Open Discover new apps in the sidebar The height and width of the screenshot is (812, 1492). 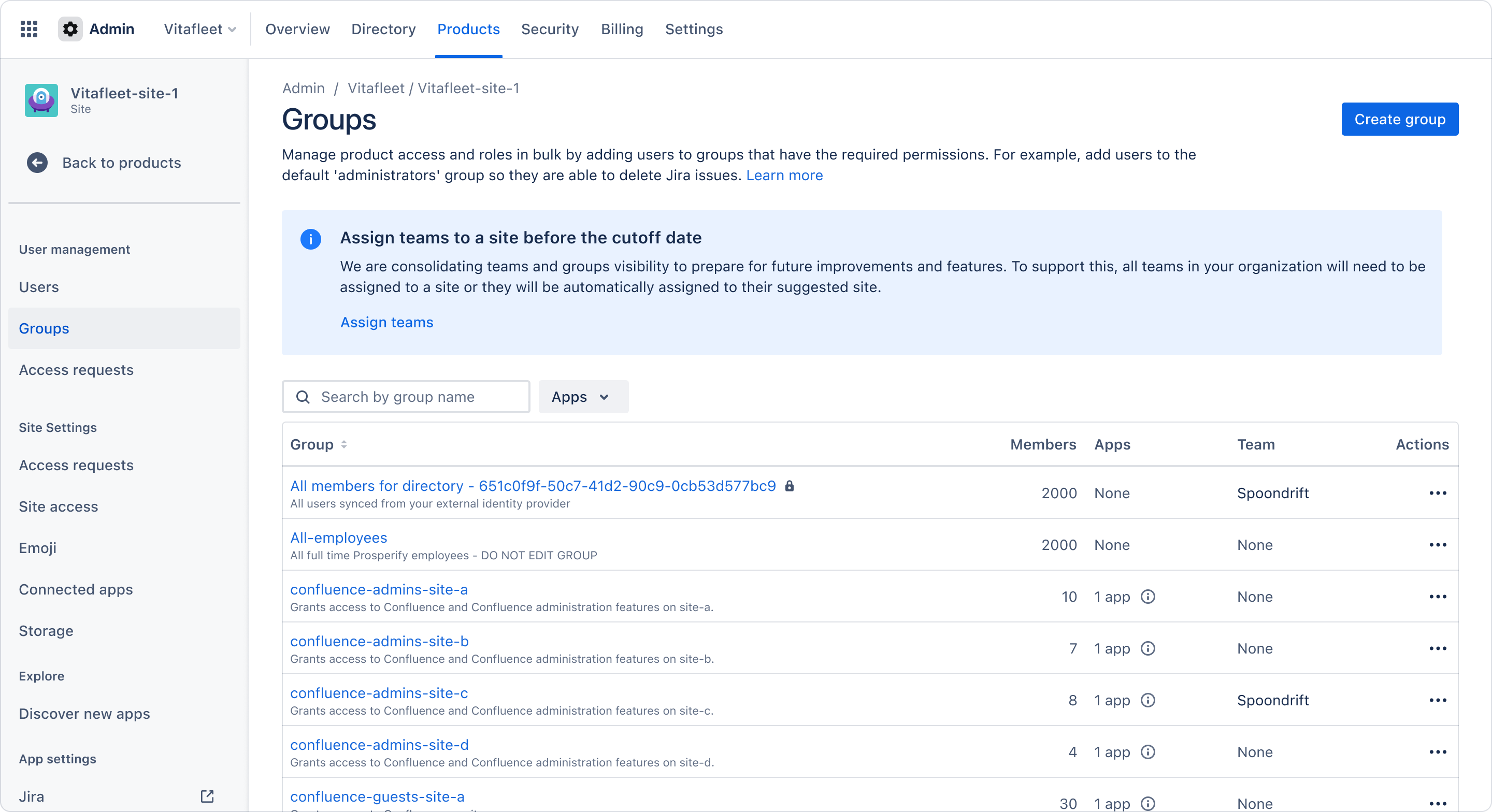[84, 714]
